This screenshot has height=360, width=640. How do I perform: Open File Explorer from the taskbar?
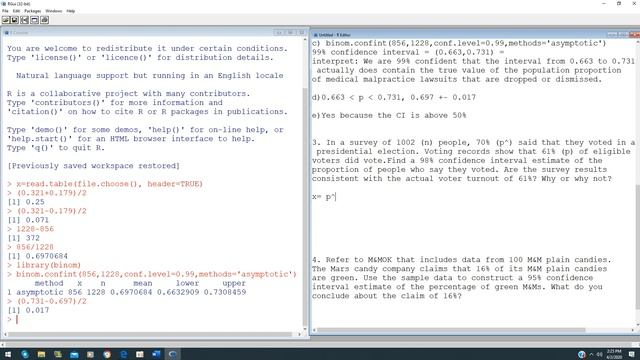41,354
